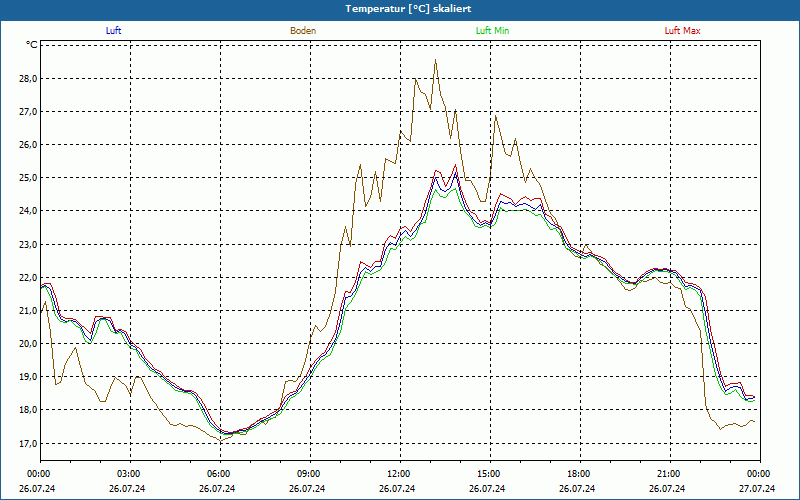800x500 pixels.
Task: Click the 21:00 time axis label
Action: click(668, 474)
